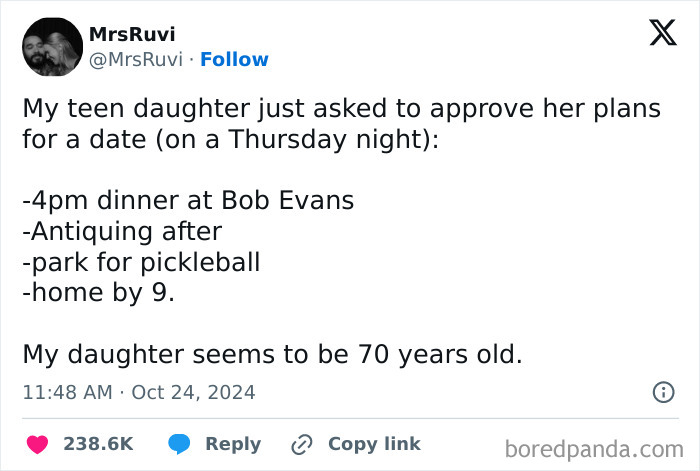Like the tweet with the heart icon
Image resolution: width=700 pixels, height=471 pixels.
coord(38,443)
